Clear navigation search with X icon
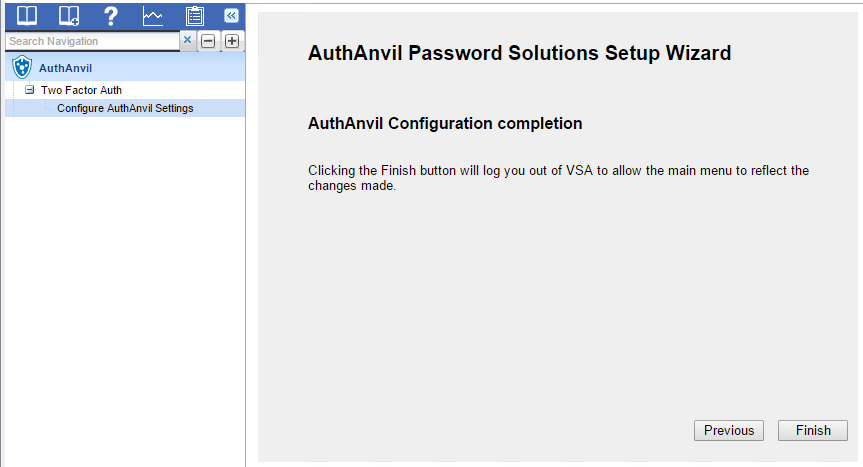Screen dimensions: 863x467 pyautogui.click(x=187, y=40)
